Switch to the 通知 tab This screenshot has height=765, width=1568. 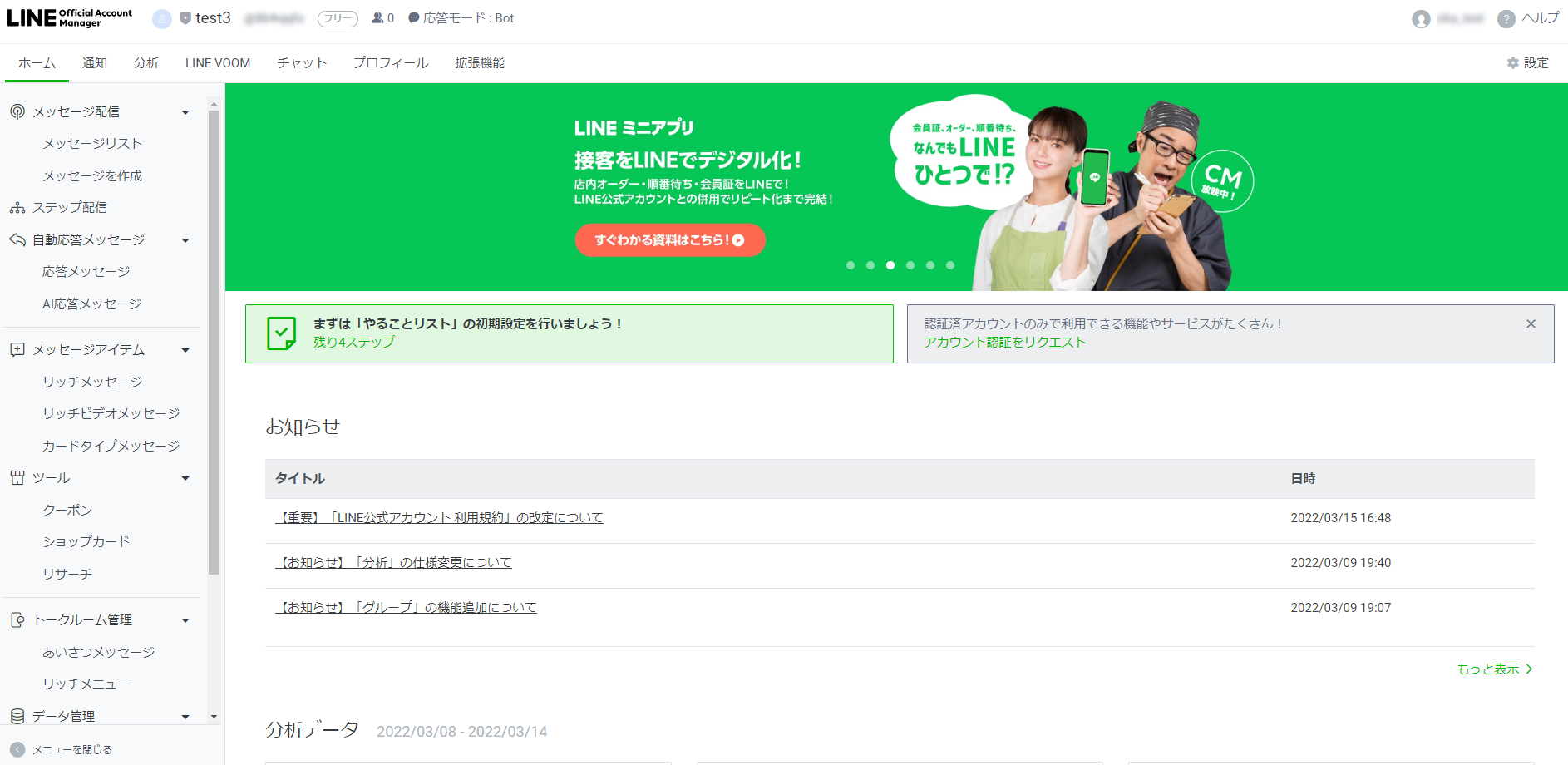(95, 63)
